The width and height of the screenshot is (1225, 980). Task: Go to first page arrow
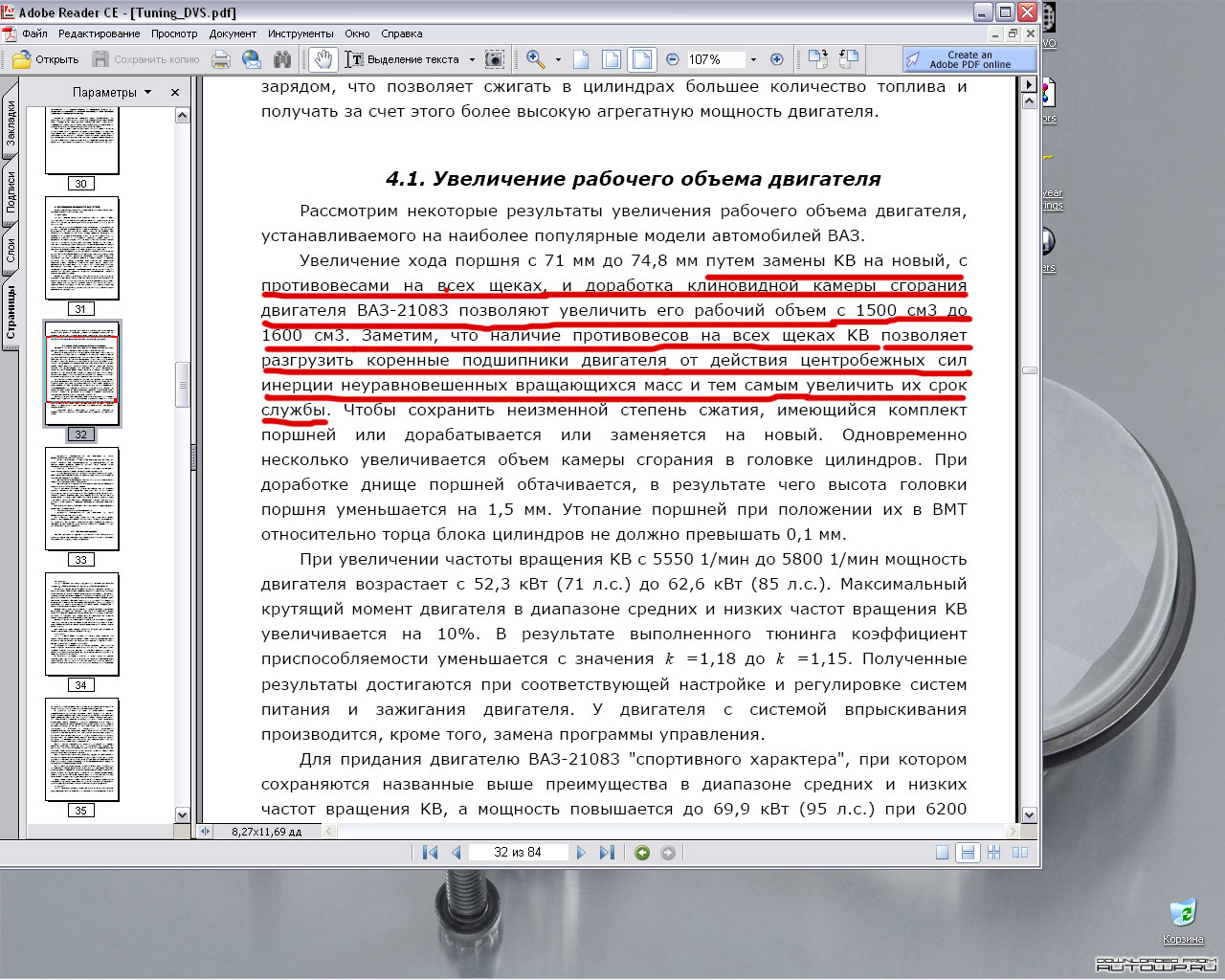[x=430, y=853]
